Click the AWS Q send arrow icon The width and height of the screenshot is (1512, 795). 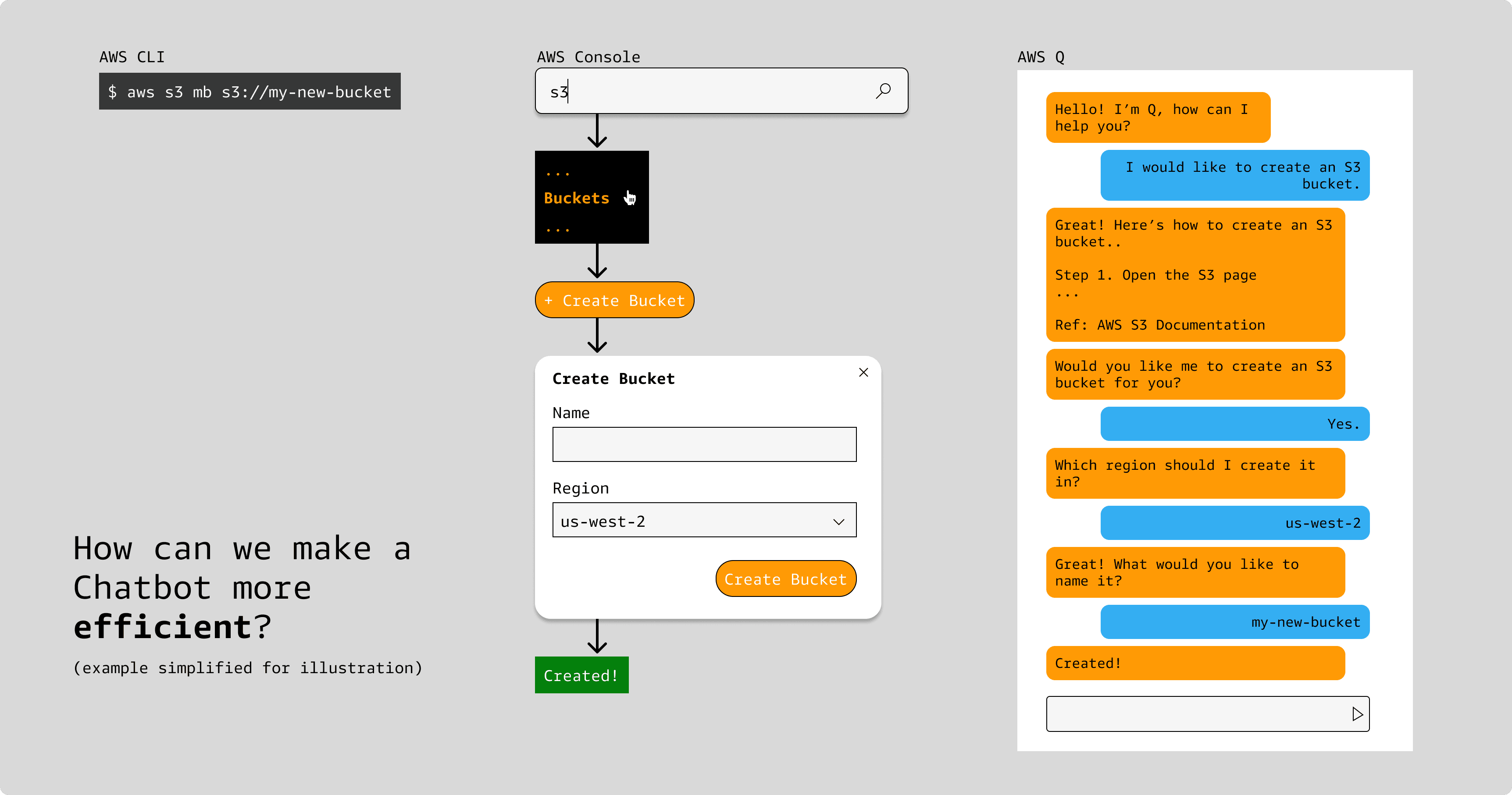point(1357,714)
